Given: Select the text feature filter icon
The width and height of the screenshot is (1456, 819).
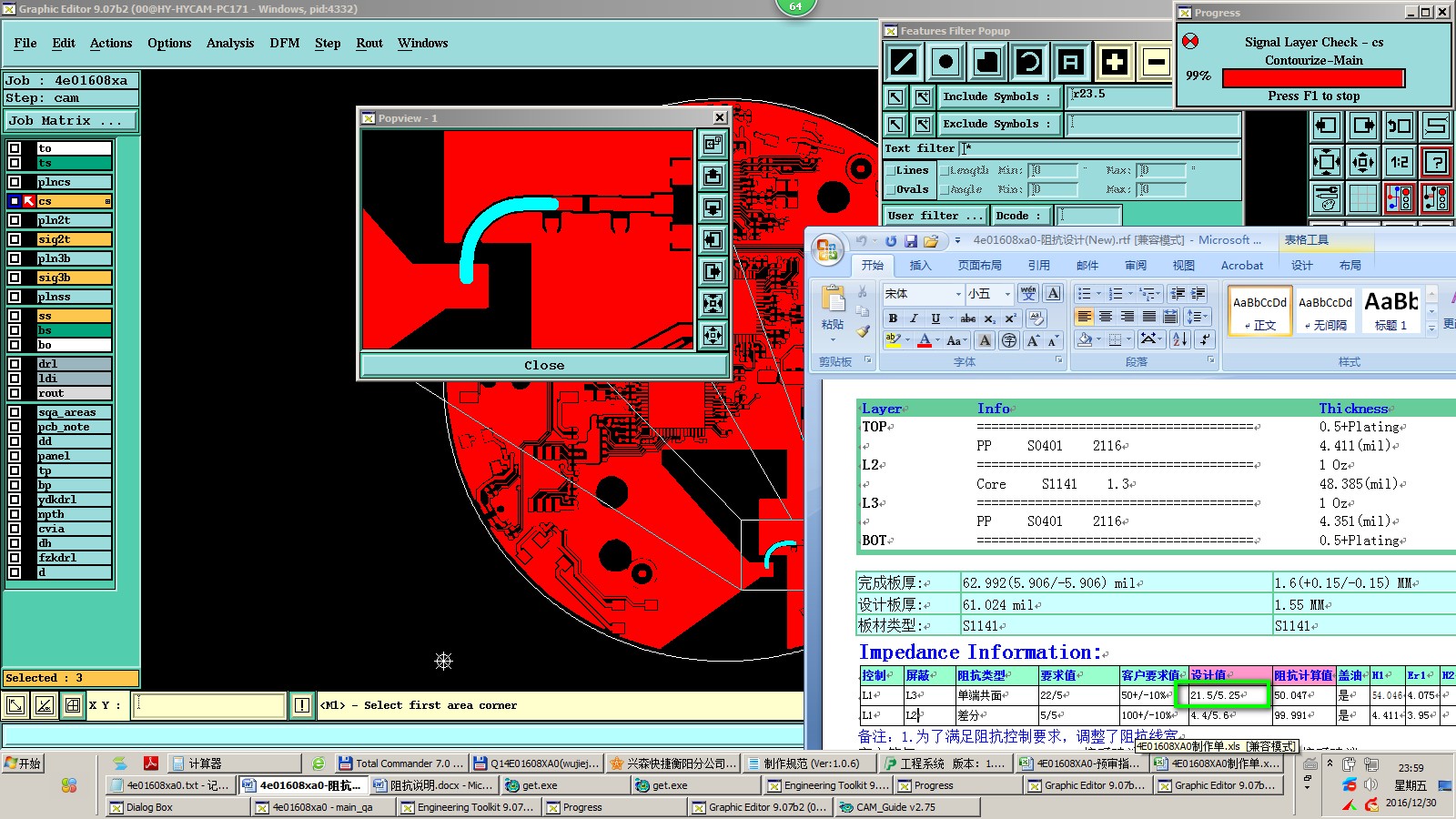Looking at the screenshot, I should tap(1071, 62).
